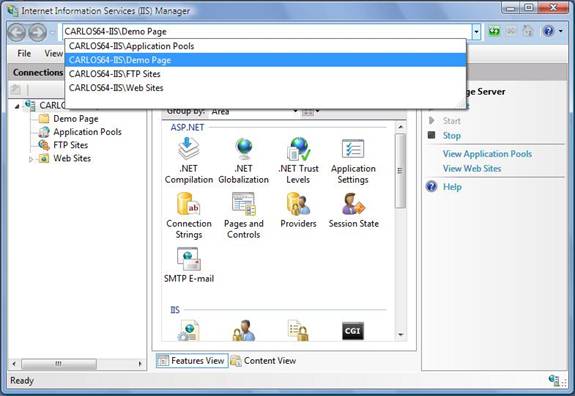Open the navigation history dropdown arrow
Screen dimensions: 575x396
pos(52,32)
